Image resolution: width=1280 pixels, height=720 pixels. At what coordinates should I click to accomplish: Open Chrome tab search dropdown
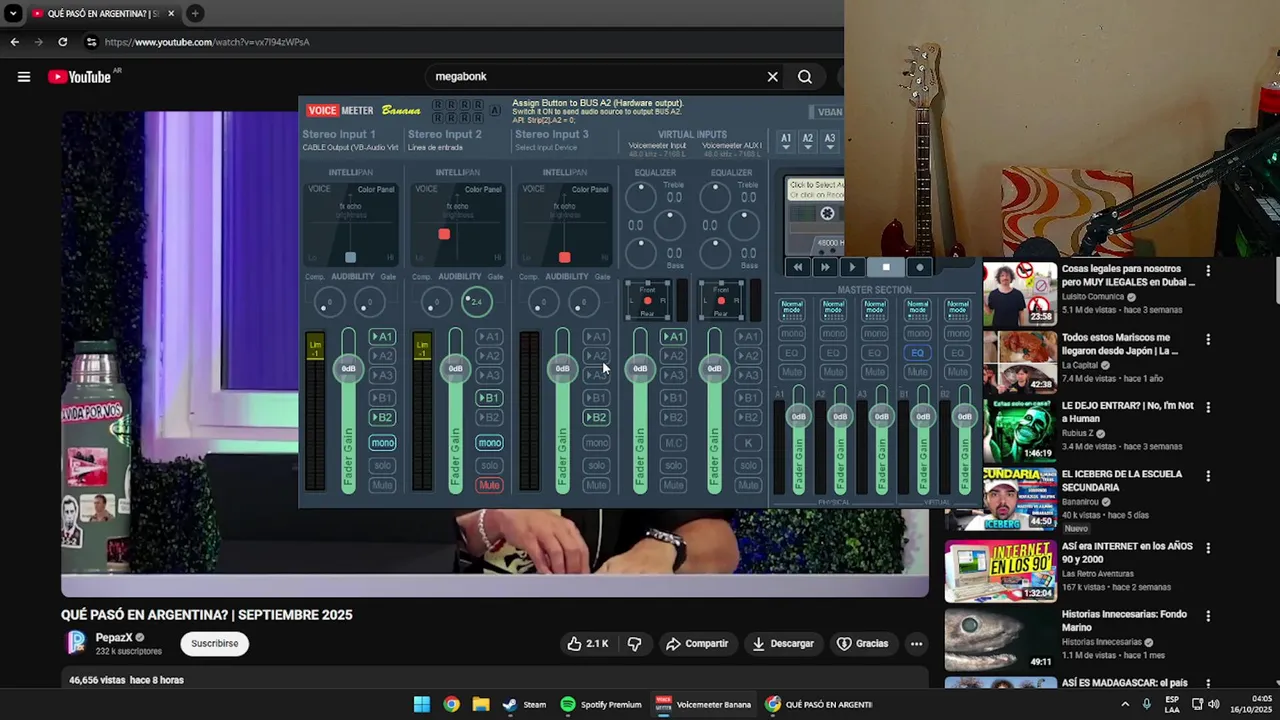coord(13,13)
